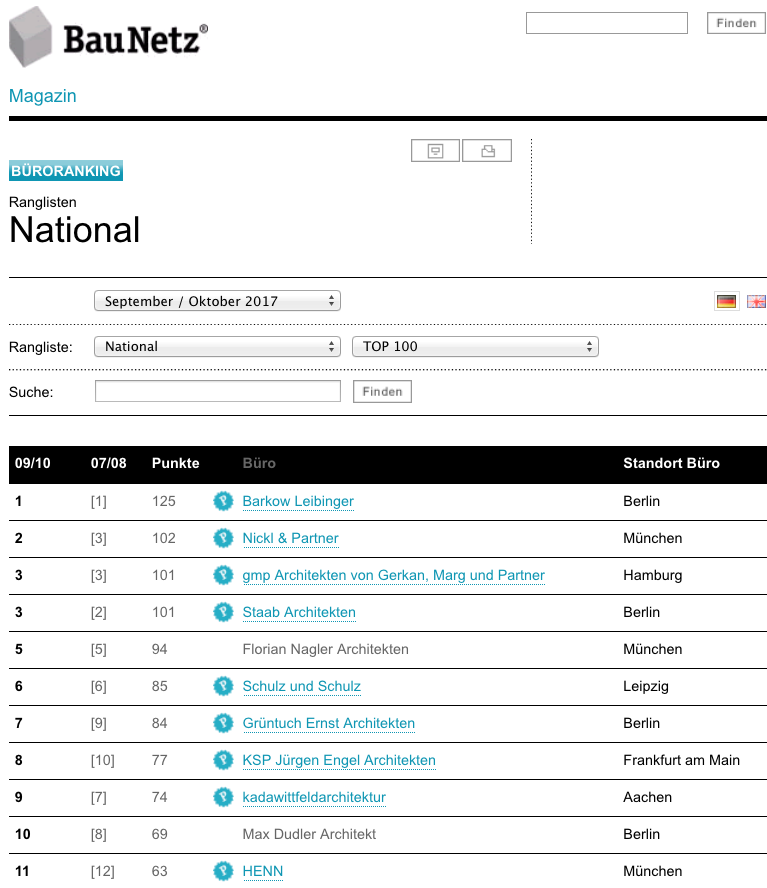Focus the top header search field
The image size is (767, 888).
607,23
